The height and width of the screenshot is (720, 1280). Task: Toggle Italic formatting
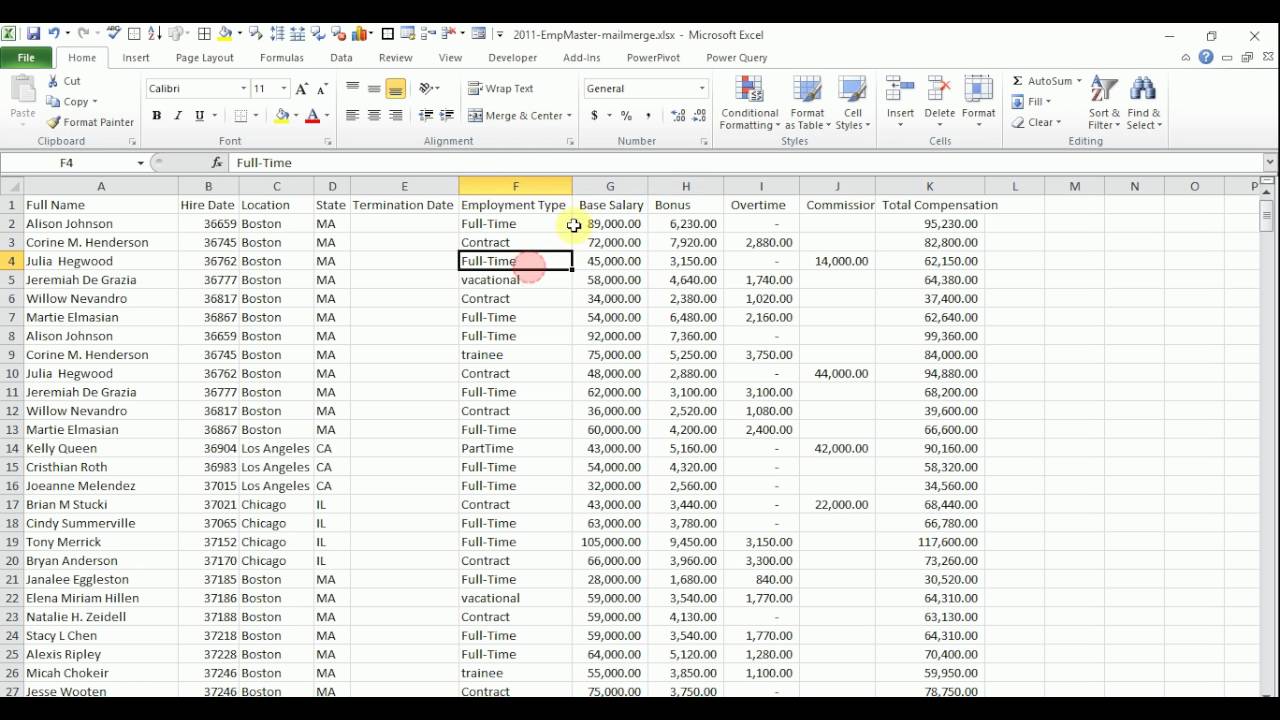(x=178, y=116)
